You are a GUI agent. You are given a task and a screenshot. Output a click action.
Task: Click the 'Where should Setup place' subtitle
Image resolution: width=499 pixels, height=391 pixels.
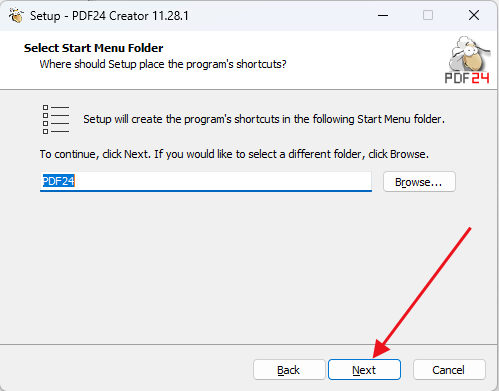(163, 64)
